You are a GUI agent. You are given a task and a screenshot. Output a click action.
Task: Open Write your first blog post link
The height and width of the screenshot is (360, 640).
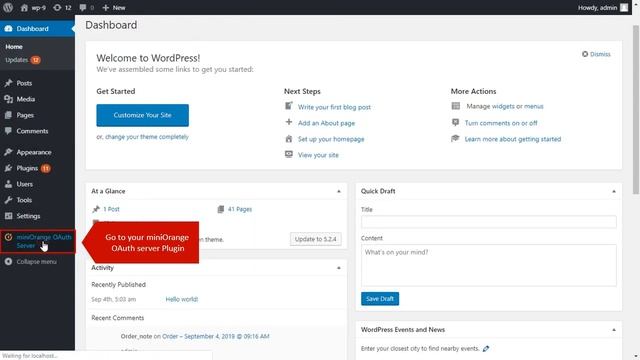(334, 107)
